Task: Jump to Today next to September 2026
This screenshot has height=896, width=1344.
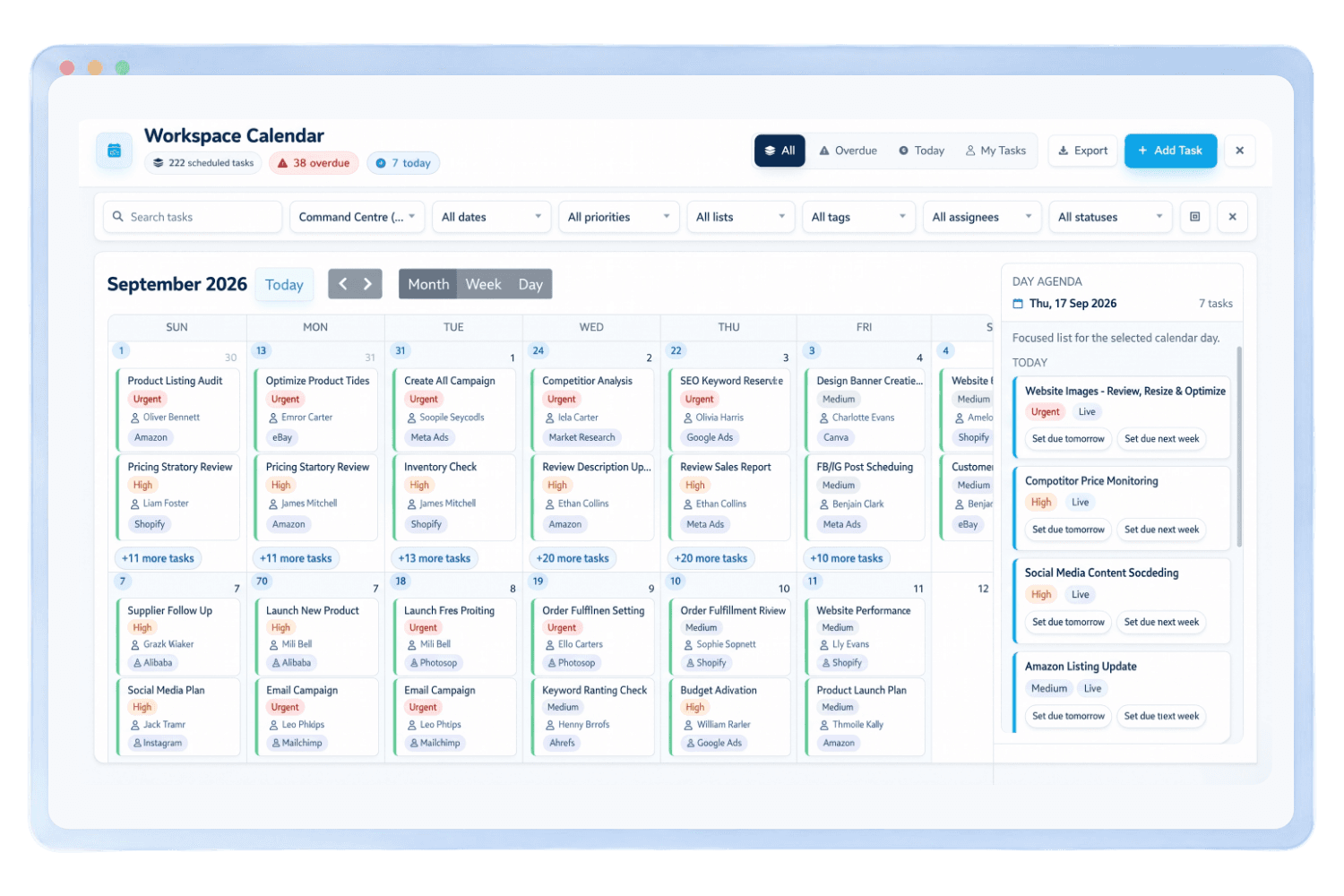Action: [284, 285]
